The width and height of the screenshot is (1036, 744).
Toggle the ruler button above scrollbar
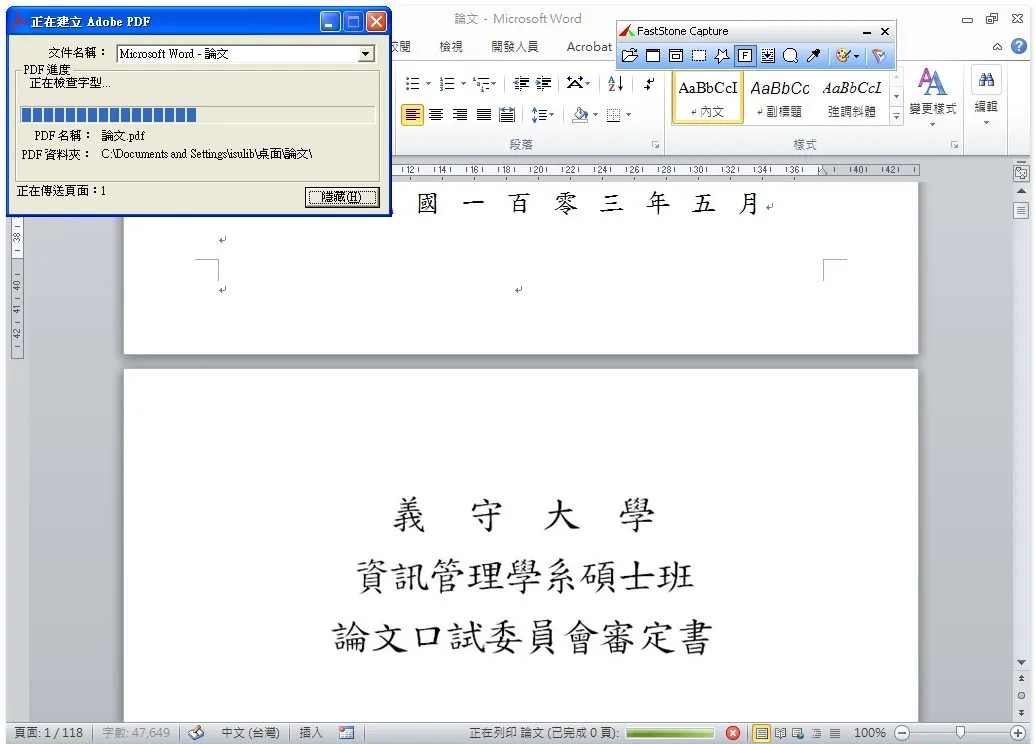(x=1021, y=173)
